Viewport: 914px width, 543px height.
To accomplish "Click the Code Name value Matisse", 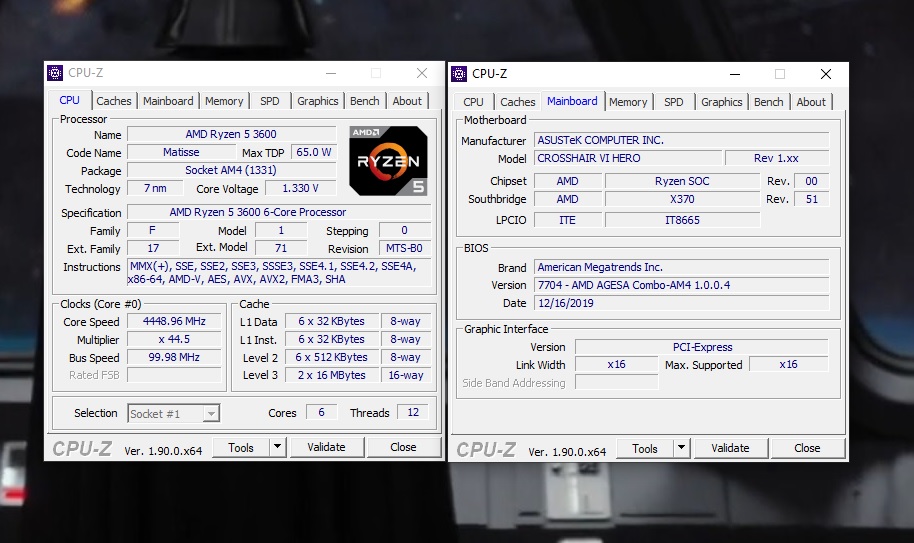I will [181, 152].
